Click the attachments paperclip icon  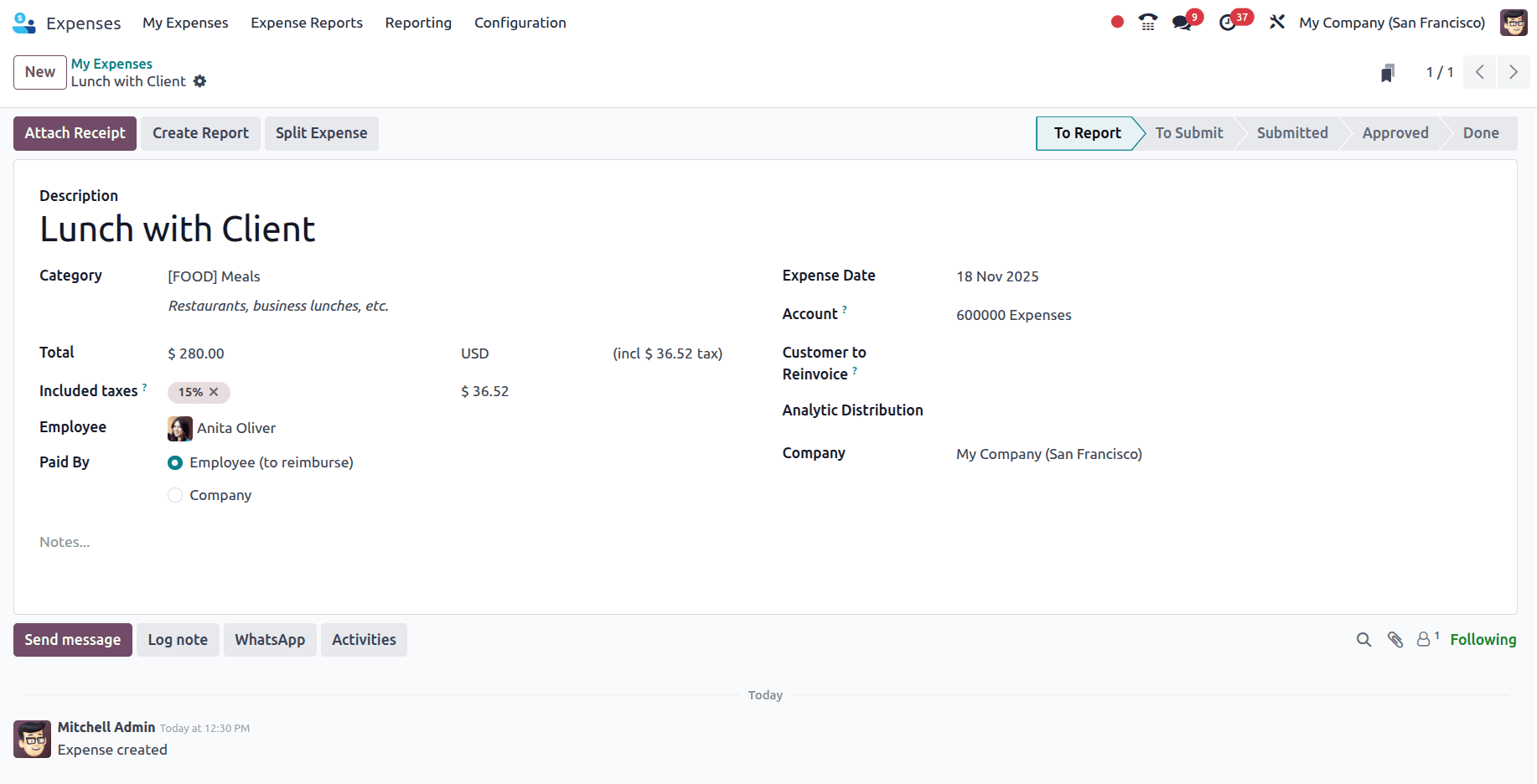[1395, 639]
